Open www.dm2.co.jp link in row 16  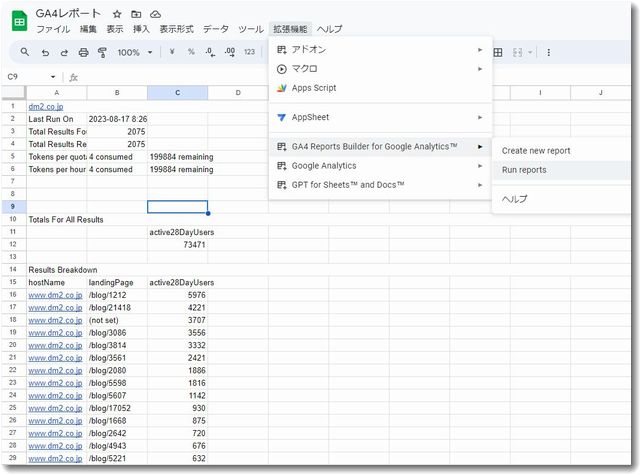click(x=55, y=295)
